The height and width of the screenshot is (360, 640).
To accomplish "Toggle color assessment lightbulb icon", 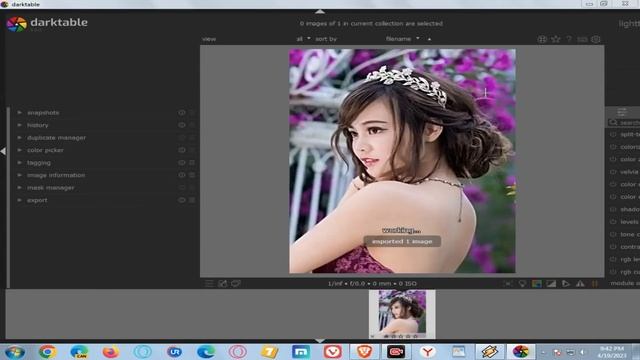I will point(522,284).
